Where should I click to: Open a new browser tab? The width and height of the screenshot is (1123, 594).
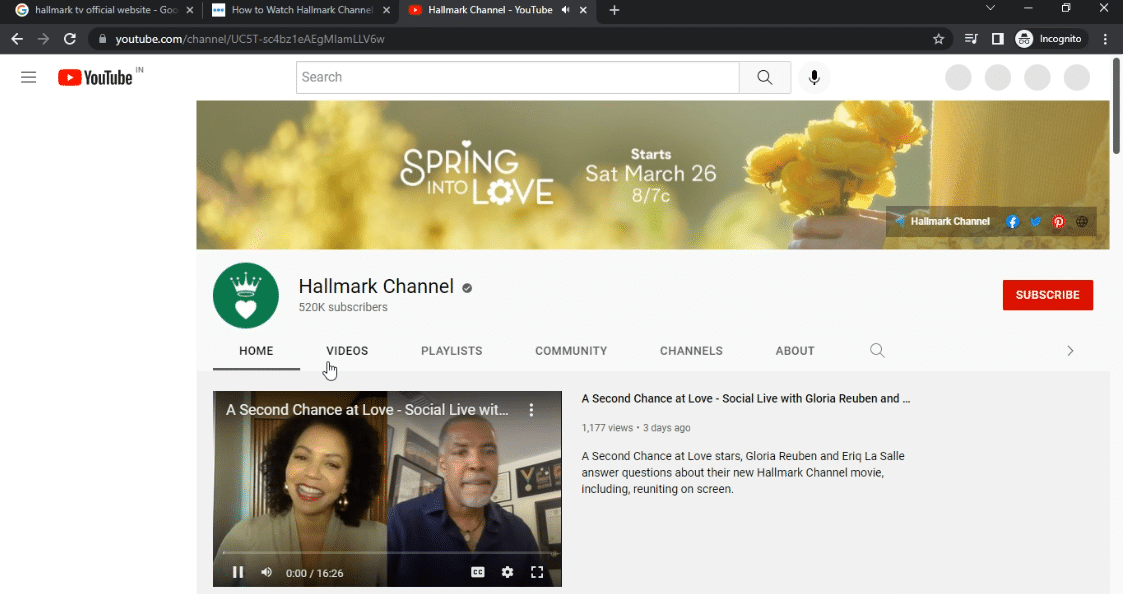[x=614, y=10]
